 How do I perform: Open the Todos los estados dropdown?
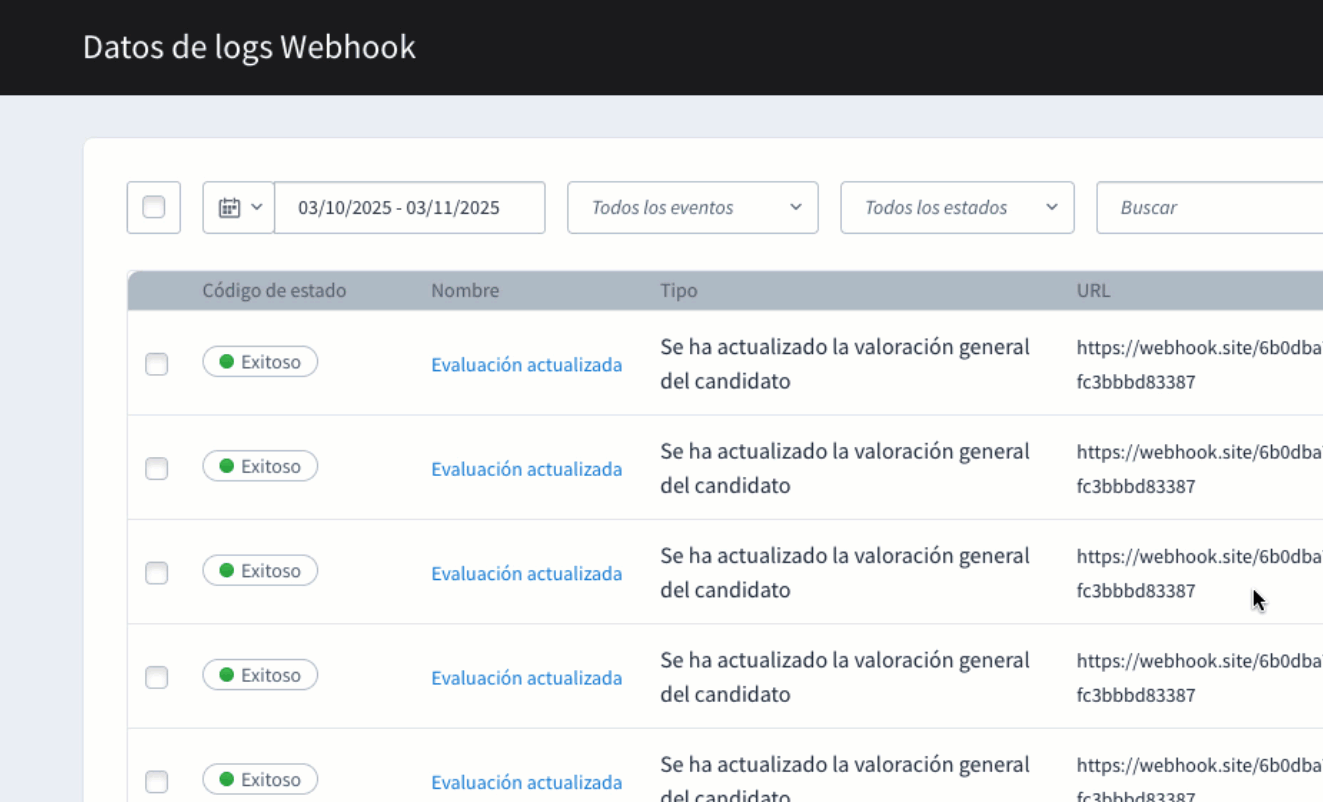pyautogui.click(x=956, y=207)
